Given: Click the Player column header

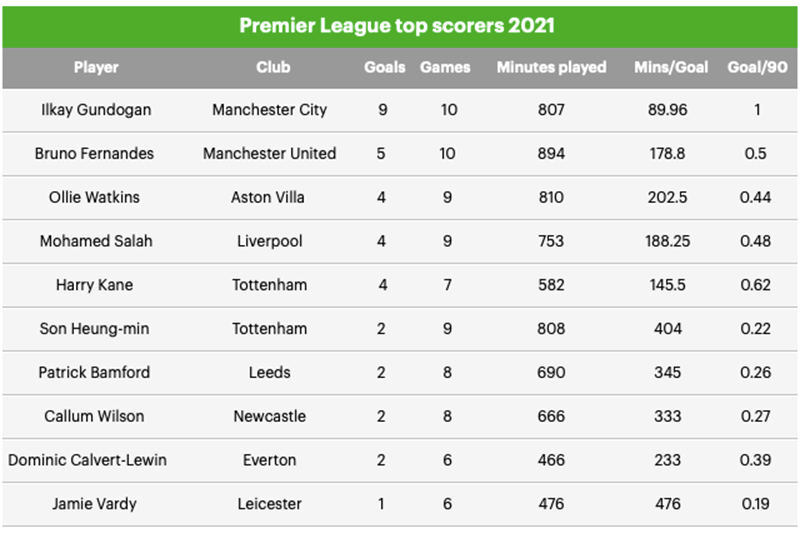Looking at the screenshot, I should click(96, 67).
